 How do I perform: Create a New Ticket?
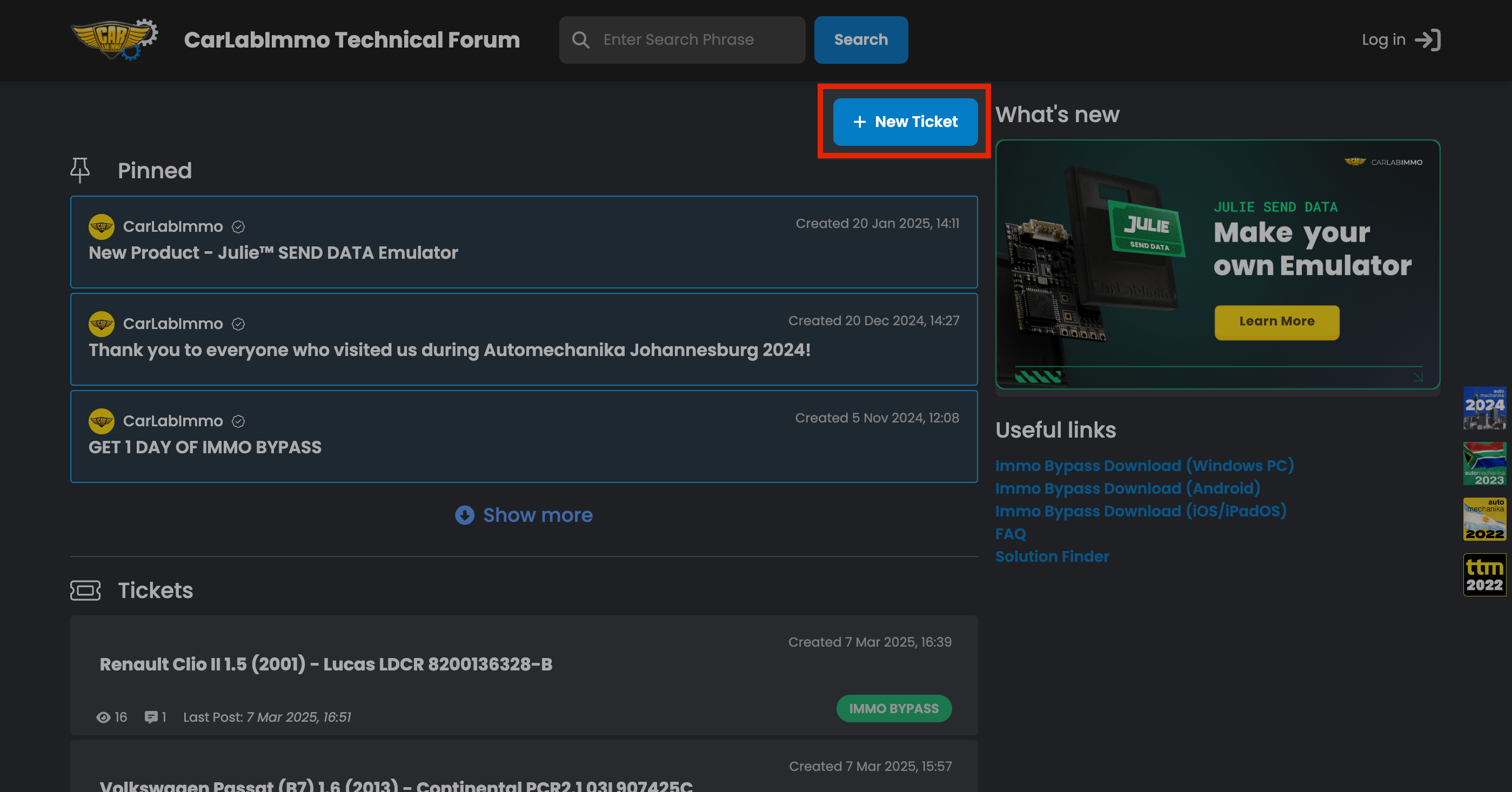pos(905,122)
